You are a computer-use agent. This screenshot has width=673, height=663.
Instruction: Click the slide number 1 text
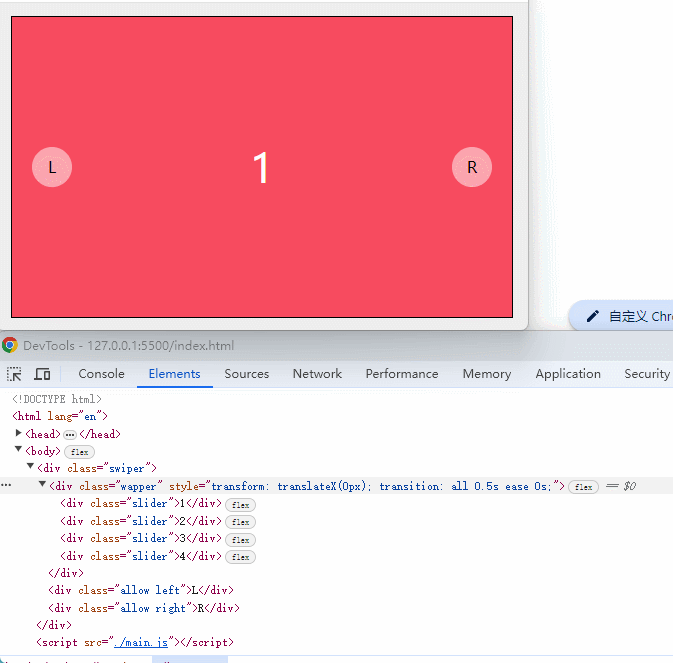[x=261, y=168]
